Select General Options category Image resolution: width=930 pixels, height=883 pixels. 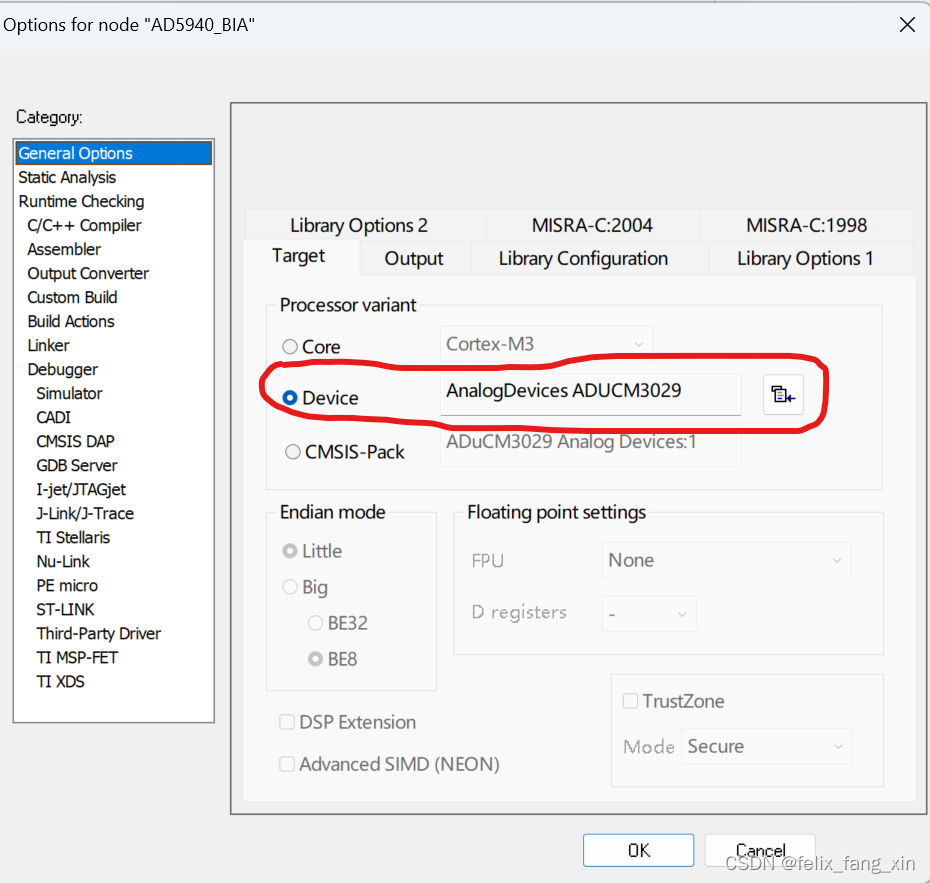click(113, 153)
